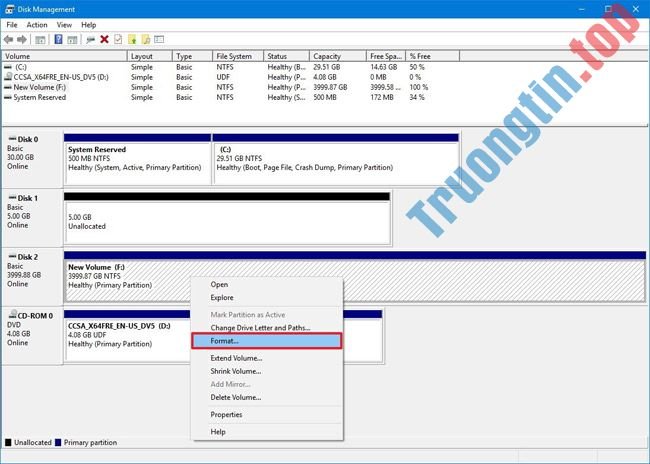Click the last toolbar icon for view settings
Image resolution: width=650 pixels, height=464 pixels.
(159, 39)
